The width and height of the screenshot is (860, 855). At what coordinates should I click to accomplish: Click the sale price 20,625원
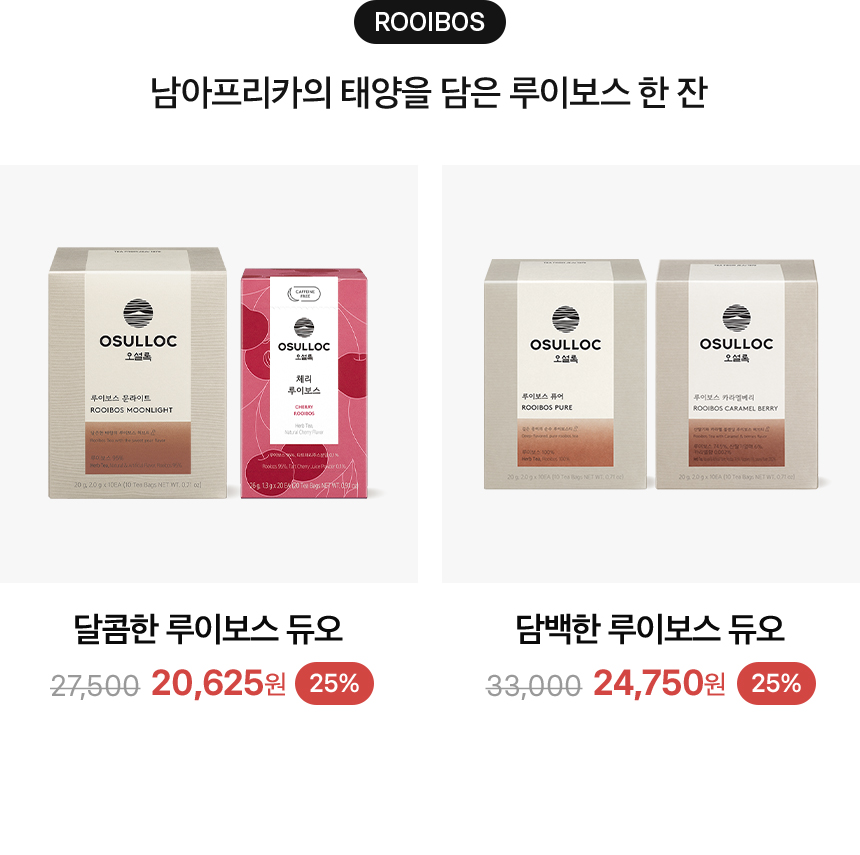pos(218,683)
